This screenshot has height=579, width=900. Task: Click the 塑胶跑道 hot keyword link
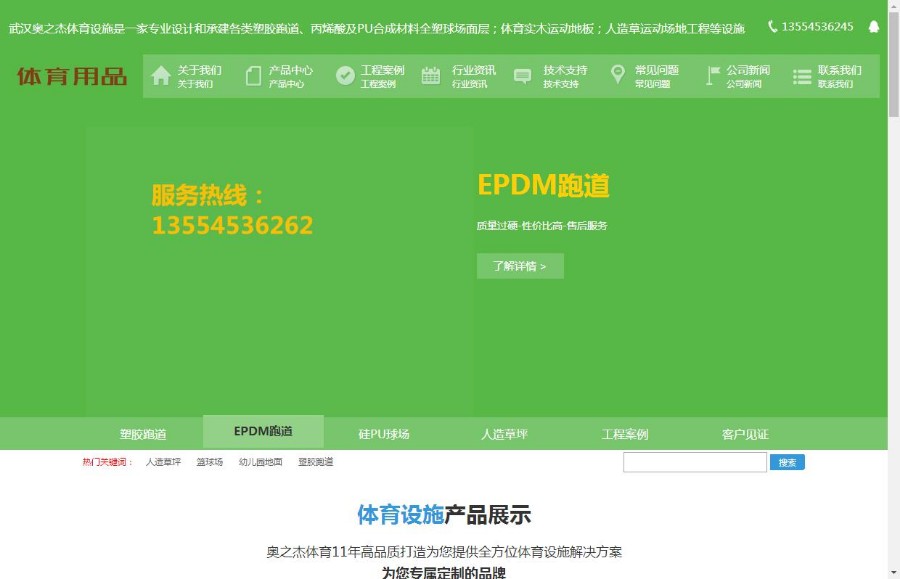click(x=316, y=462)
